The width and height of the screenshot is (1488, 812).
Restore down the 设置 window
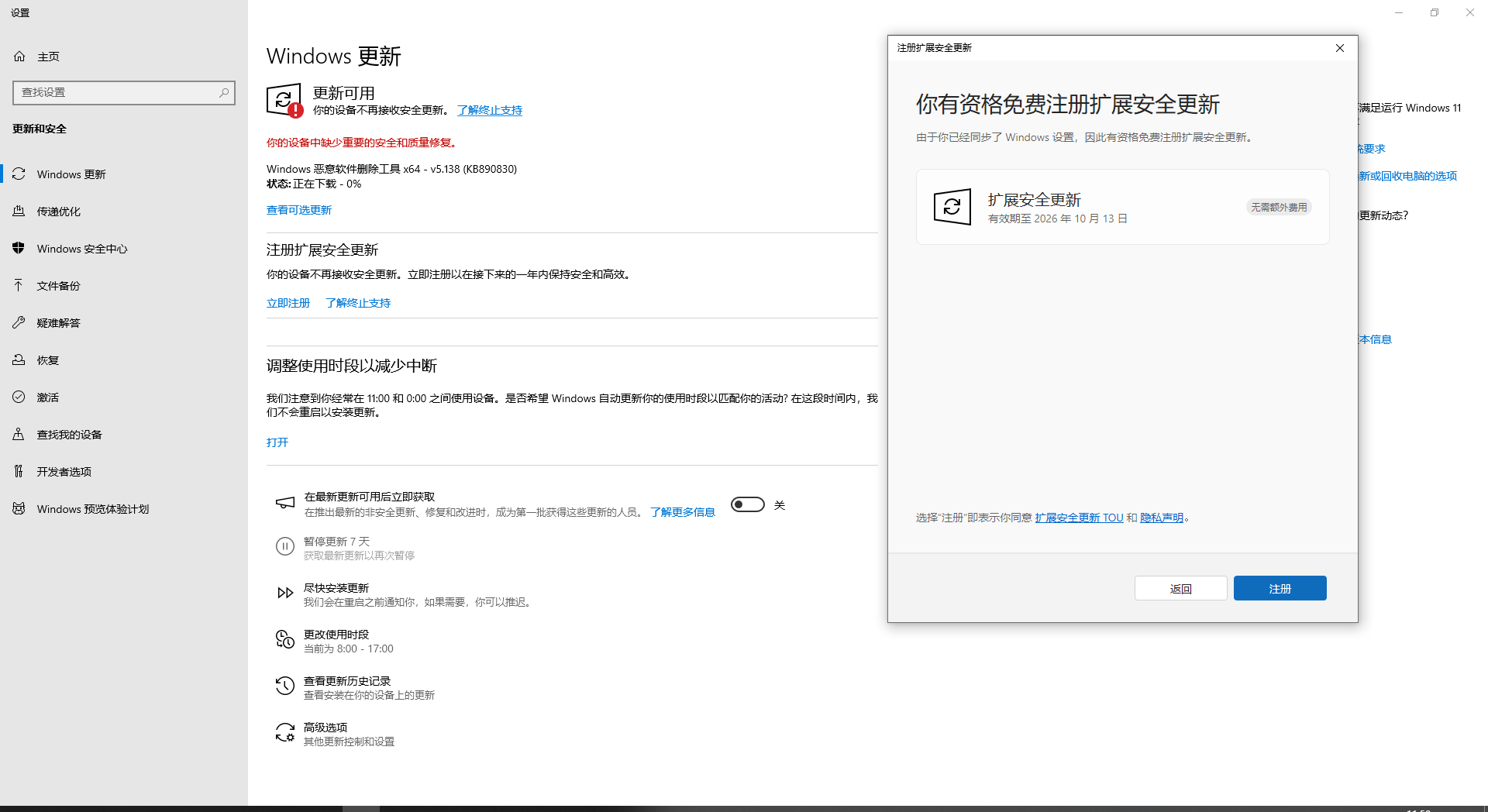(x=1435, y=12)
